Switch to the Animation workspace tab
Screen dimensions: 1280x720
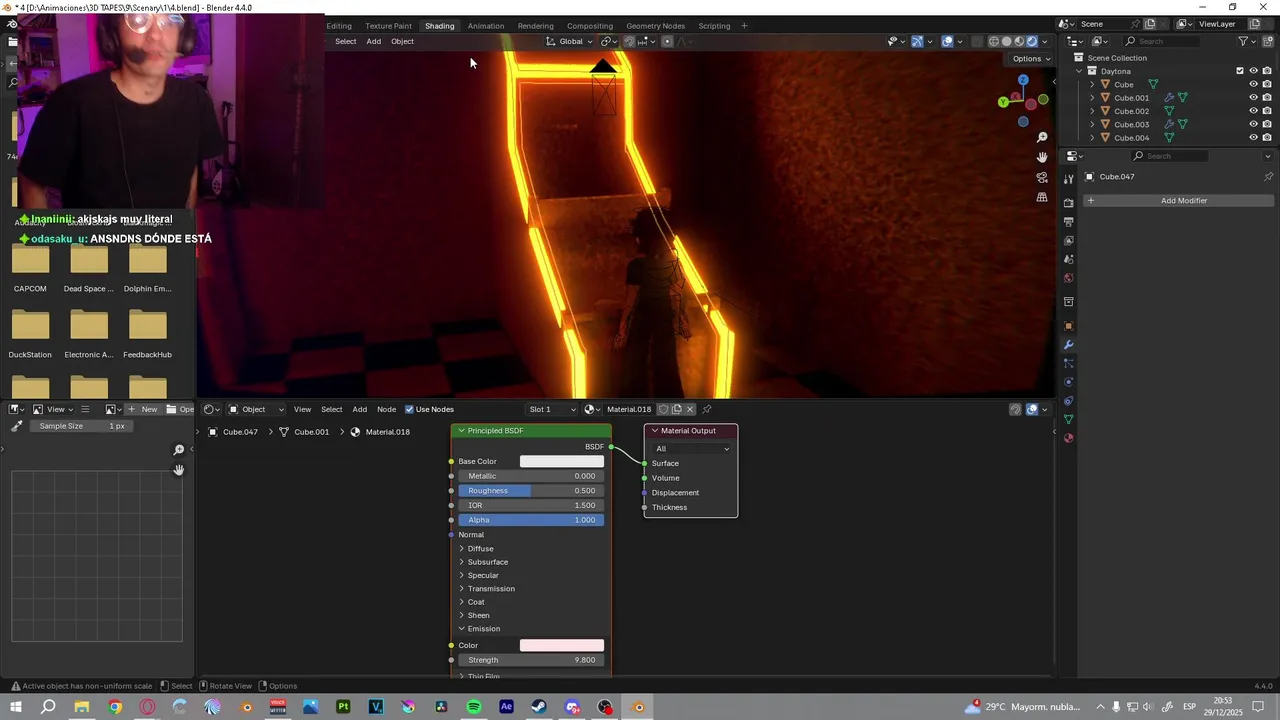486,26
